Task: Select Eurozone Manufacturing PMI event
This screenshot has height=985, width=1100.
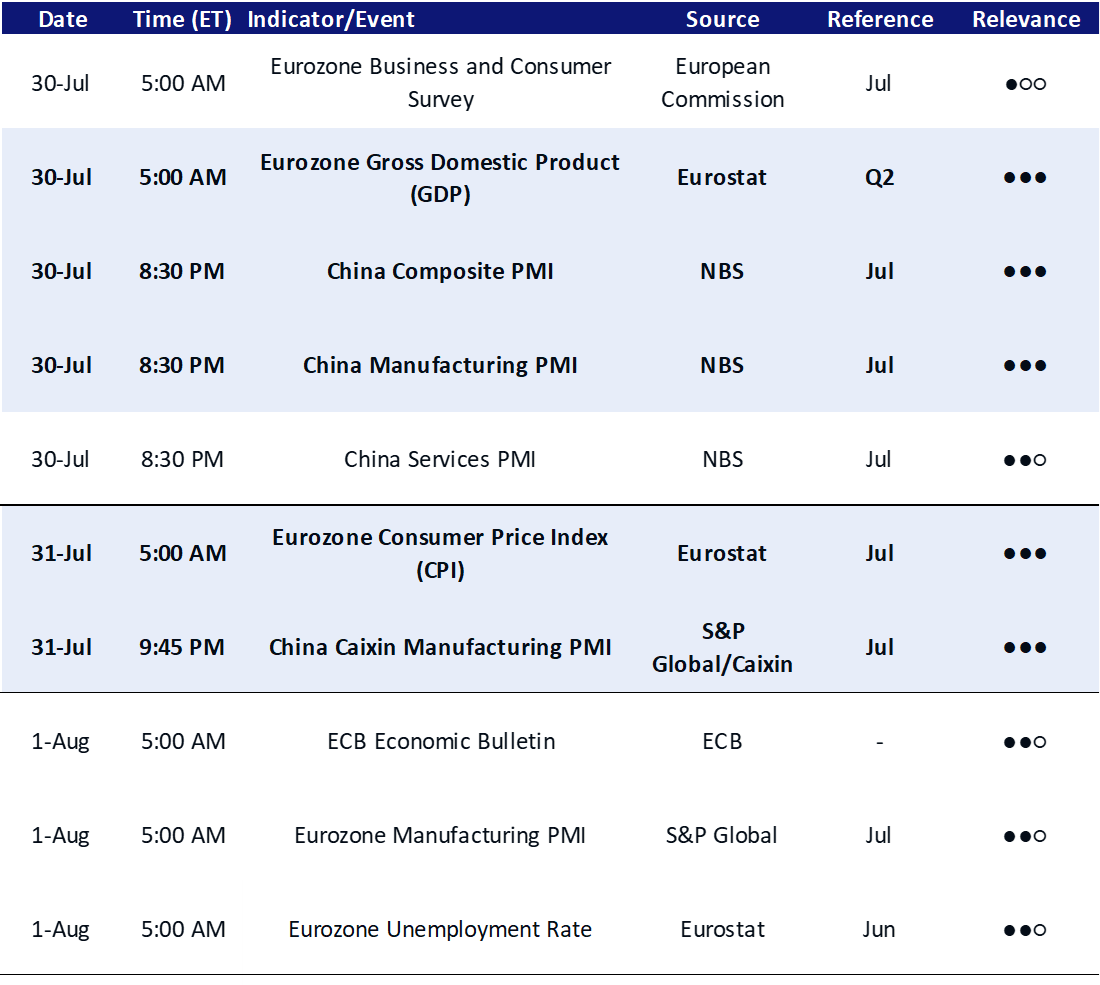Action: coord(440,836)
